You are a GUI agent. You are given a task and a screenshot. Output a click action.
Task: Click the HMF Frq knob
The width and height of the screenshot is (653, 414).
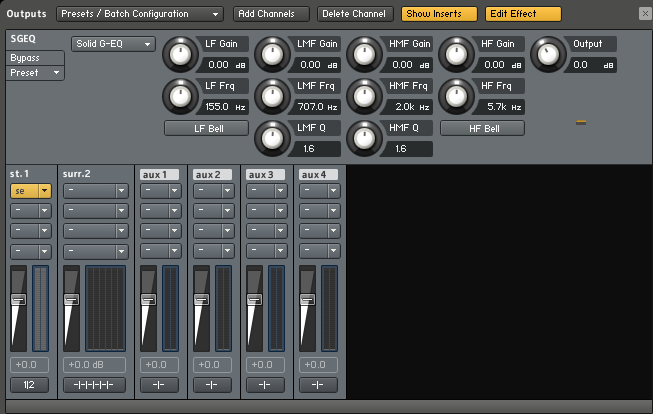tap(364, 97)
